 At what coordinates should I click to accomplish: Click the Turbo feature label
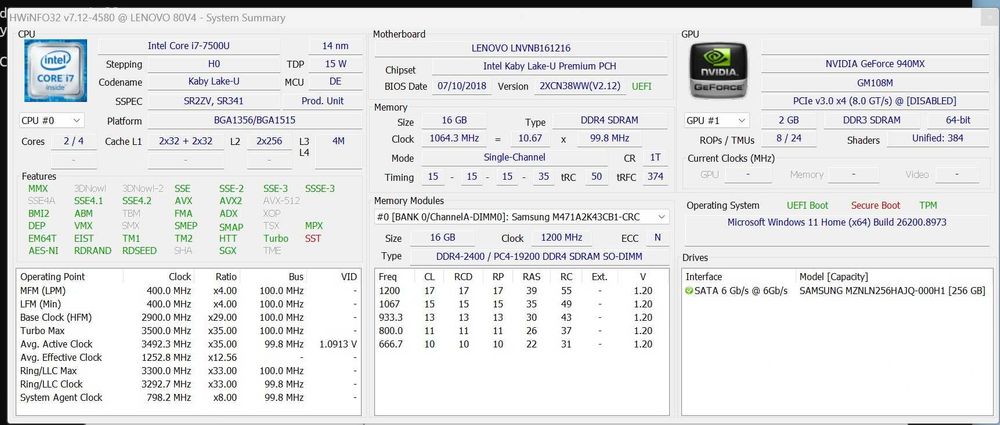click(276, 238)
